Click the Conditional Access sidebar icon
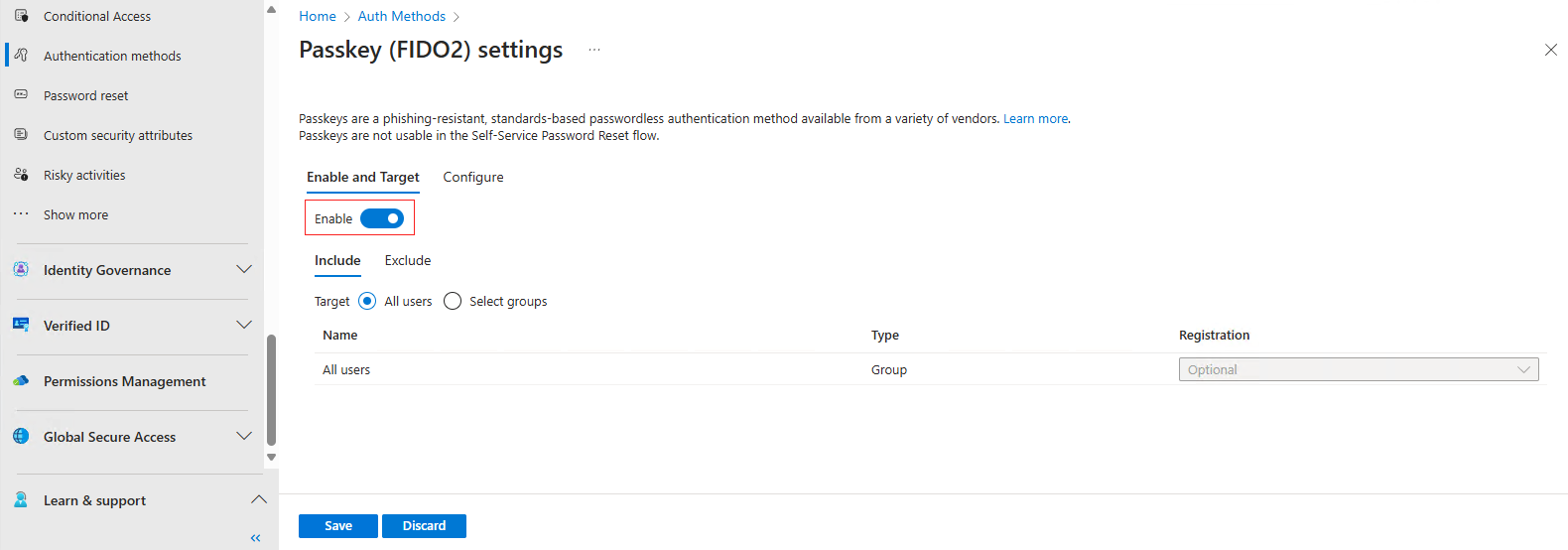1568x550 pixels. click(21, 16)
